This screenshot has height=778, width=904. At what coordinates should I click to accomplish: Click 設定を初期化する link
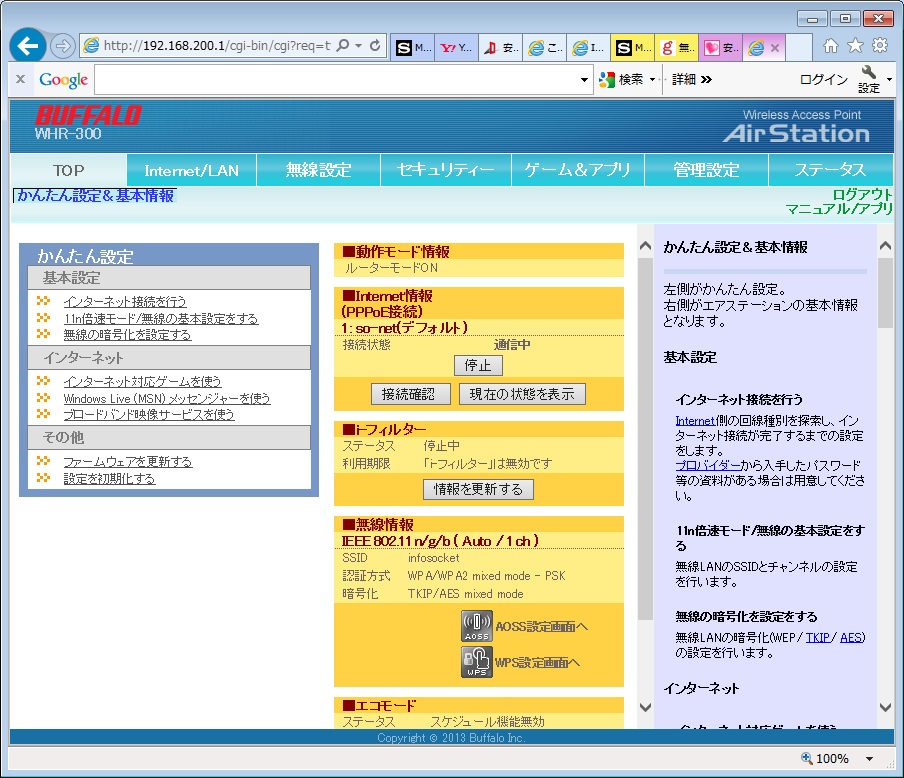[109, 479]
